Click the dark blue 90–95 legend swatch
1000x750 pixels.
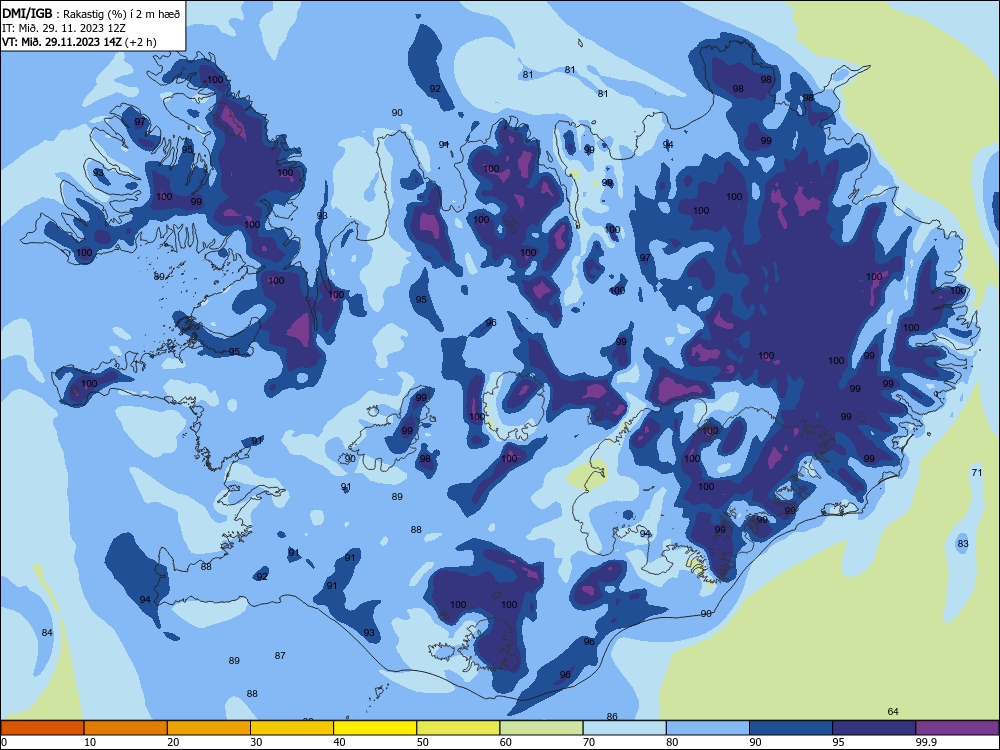coord(791,728)
